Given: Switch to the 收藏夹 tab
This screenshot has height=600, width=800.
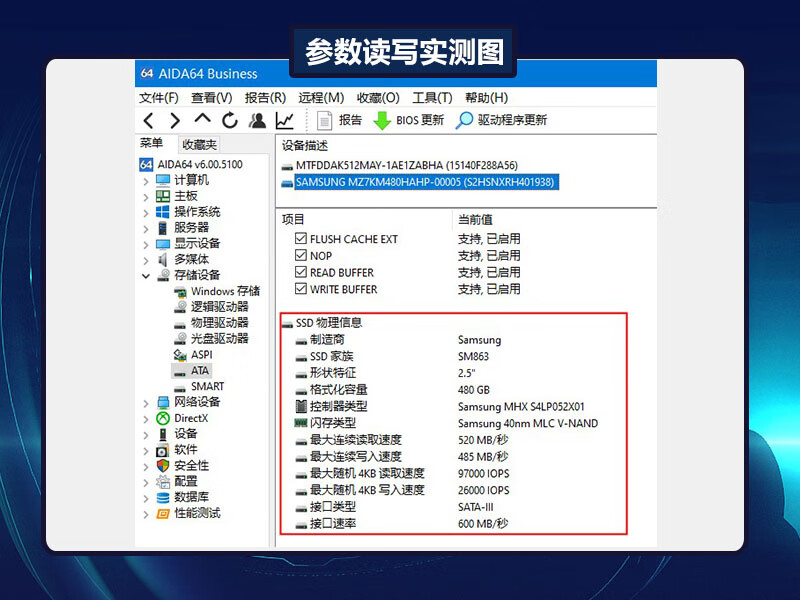Looking at the screenshot, I should tap(199, 145).
